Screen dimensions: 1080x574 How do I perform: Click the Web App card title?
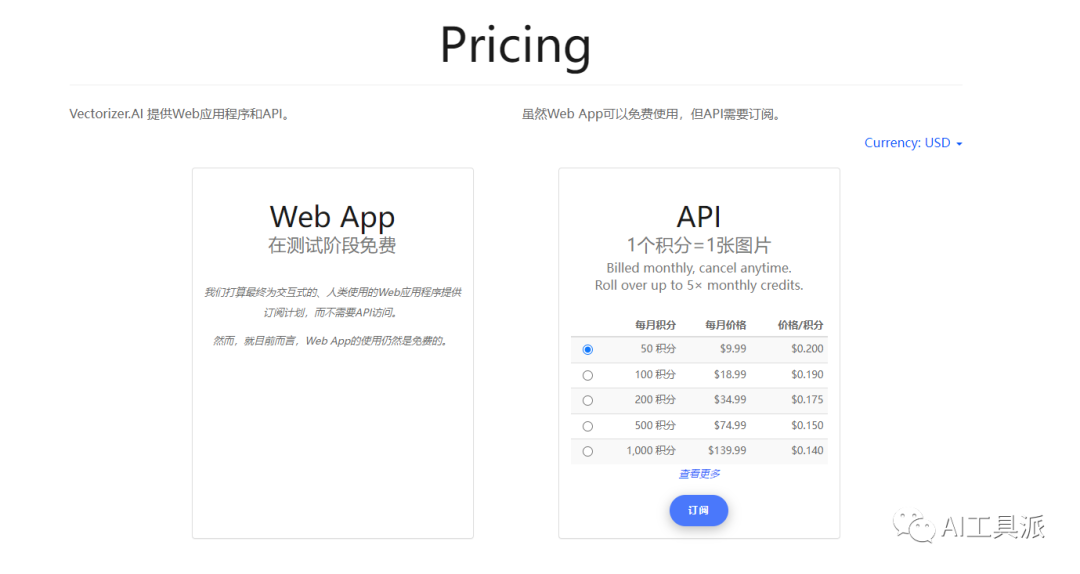coord(332,217)
